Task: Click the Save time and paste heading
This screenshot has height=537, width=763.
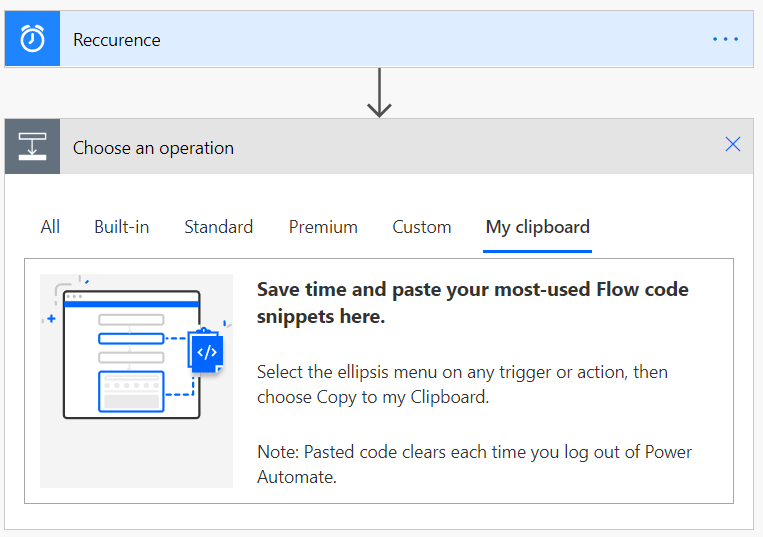Action: click(472, 302)
